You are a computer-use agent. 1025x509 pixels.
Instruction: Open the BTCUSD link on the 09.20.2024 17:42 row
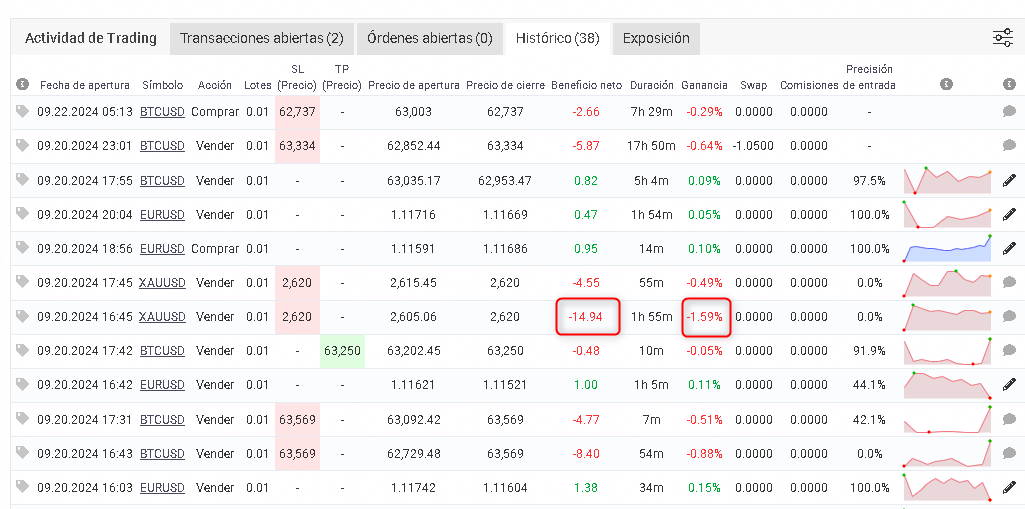click(x=162, y=351)
